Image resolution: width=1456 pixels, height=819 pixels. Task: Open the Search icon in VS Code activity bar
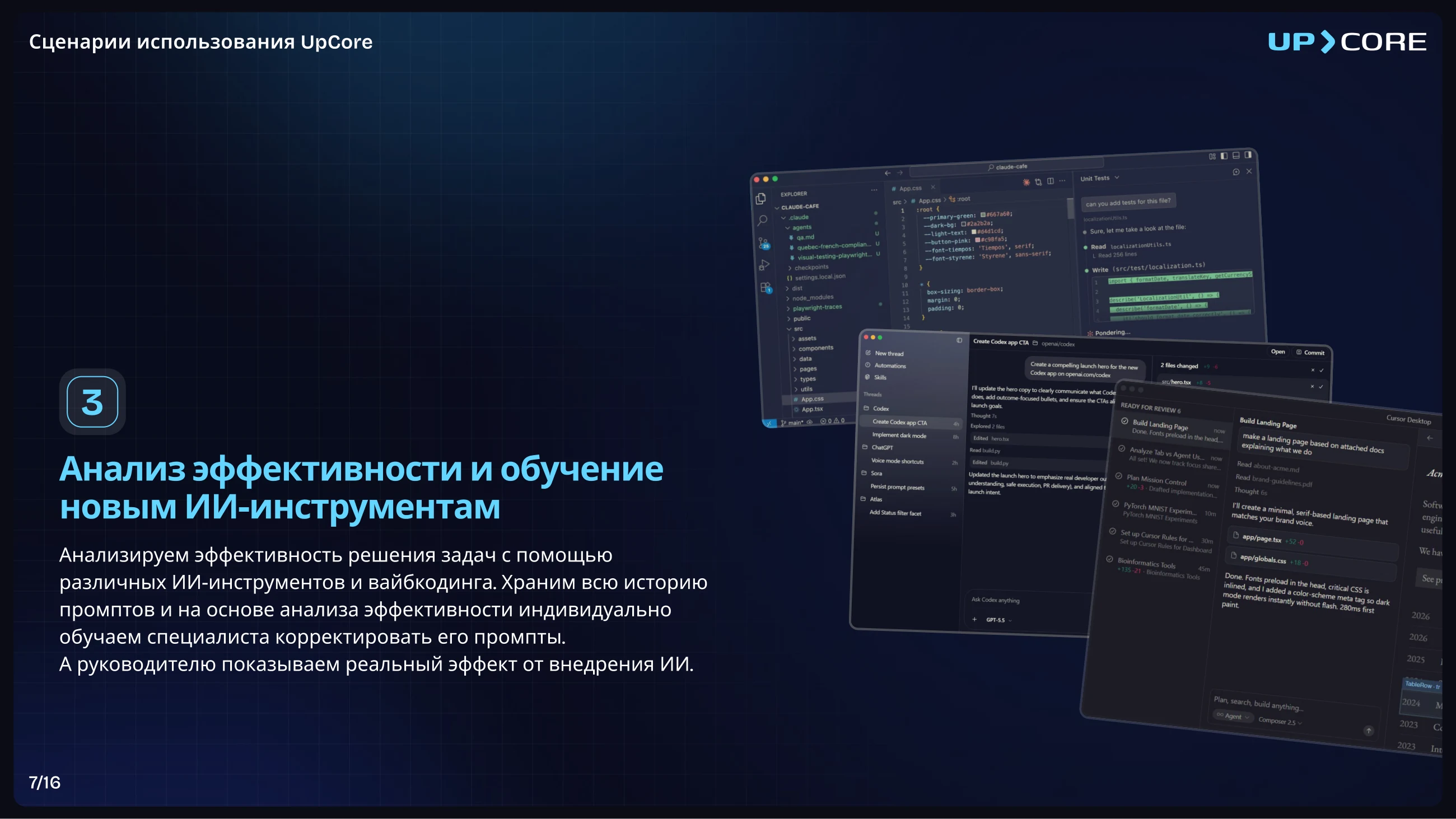click(762, 221)
